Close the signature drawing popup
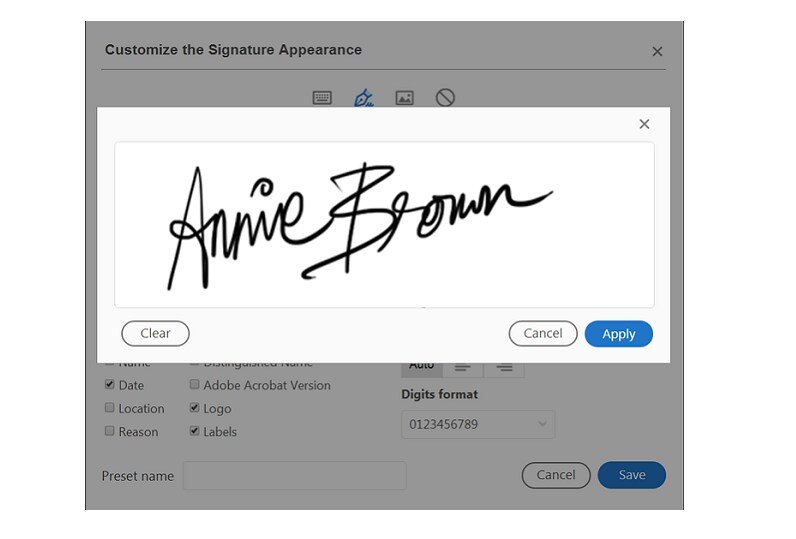796x539 pixels. coord(644,124)
